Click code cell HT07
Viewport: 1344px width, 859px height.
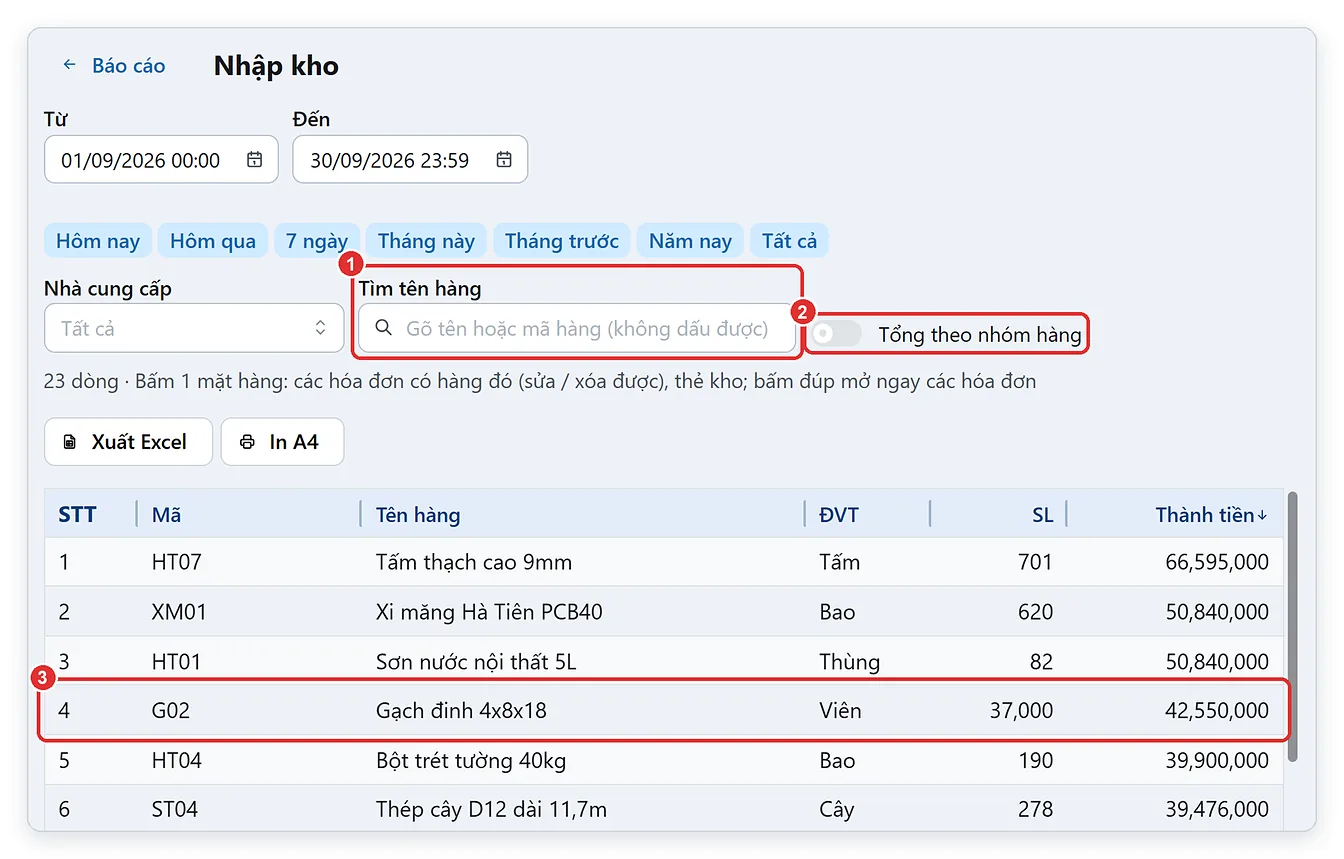point(177,562)
